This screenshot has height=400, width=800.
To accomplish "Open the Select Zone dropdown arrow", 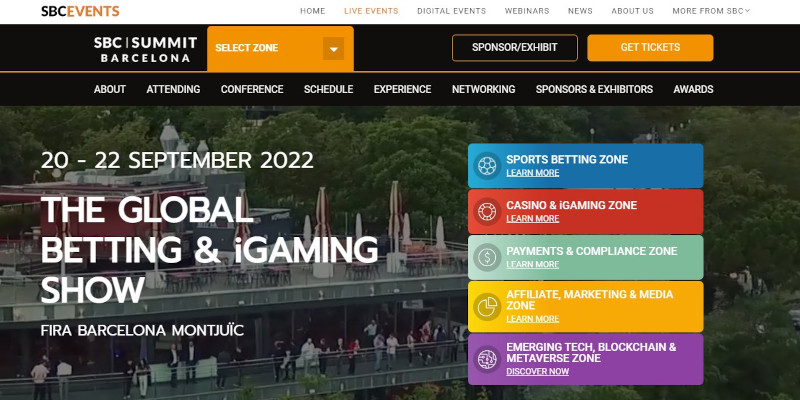I will (x=333, y=49).
